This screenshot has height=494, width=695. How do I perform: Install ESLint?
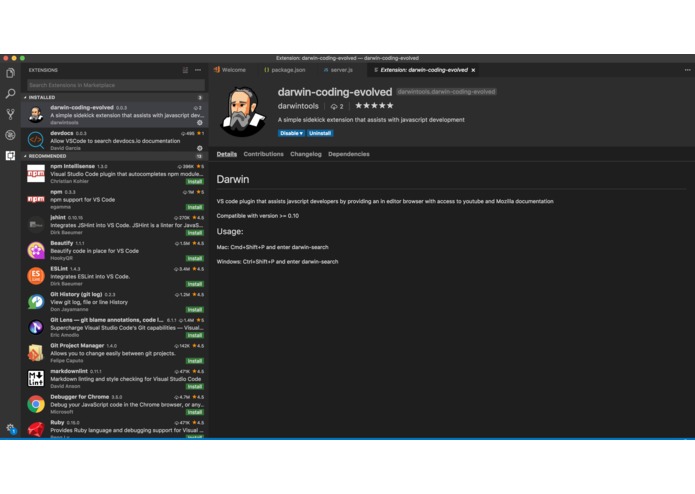pos(195,284)
